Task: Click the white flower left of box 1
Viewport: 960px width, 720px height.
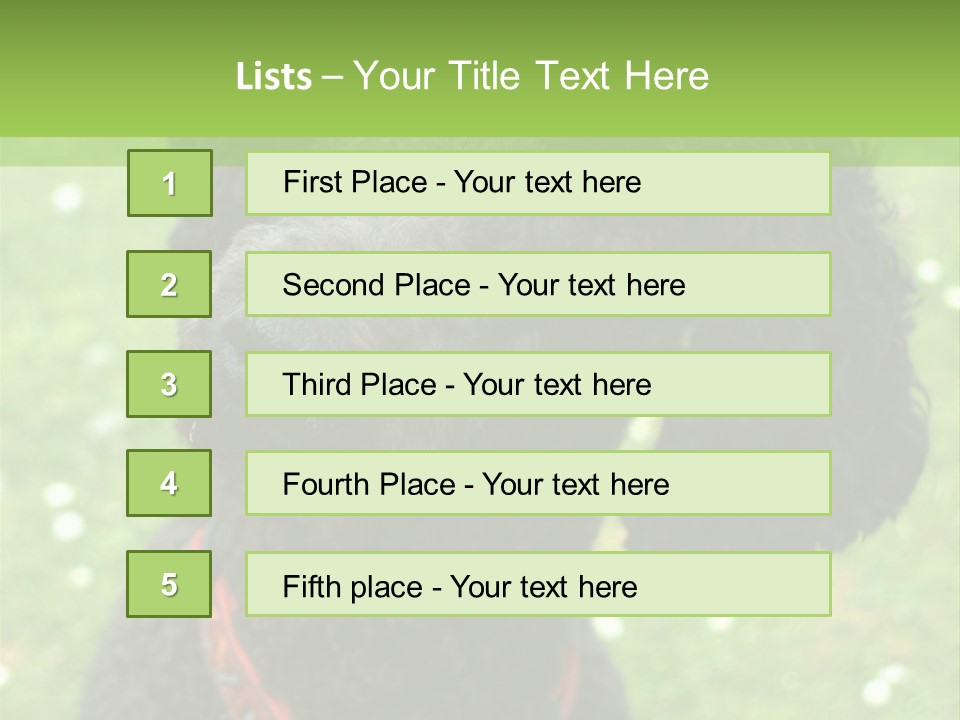Action: pyautogui.click(x=66, y=197)
